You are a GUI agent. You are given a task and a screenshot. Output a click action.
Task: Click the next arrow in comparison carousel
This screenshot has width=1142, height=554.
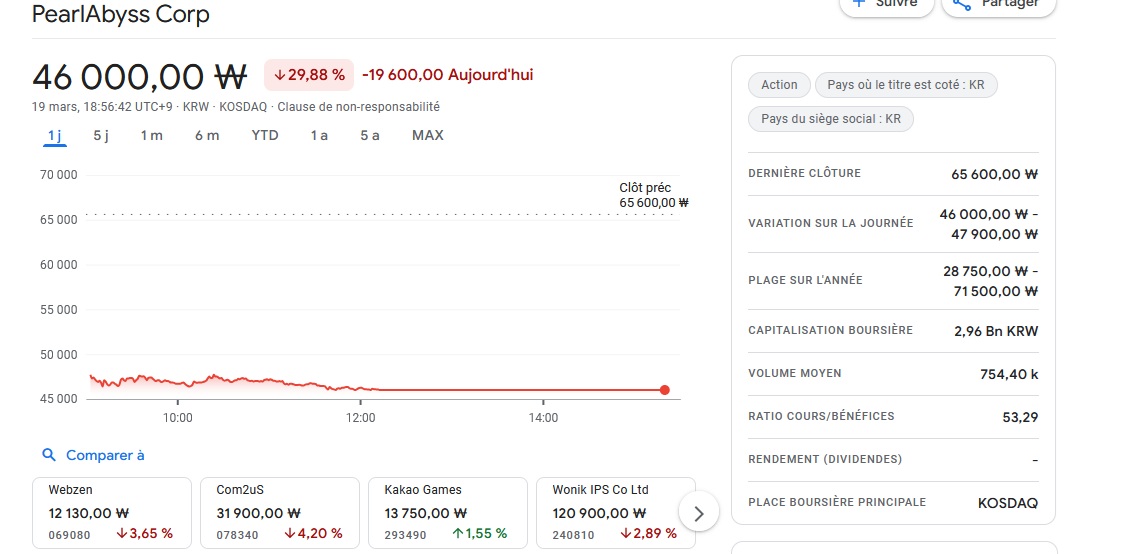coord(698,514)
